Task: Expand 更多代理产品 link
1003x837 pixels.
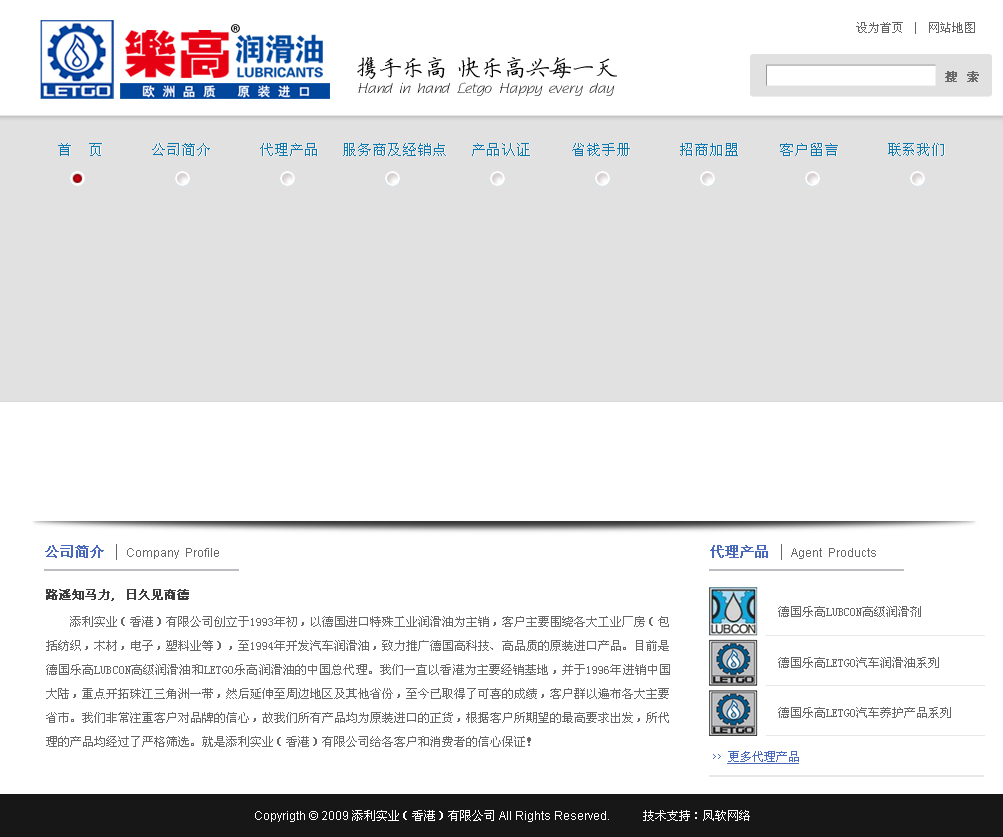Action: pyautogui.click(x=763, y=757)
